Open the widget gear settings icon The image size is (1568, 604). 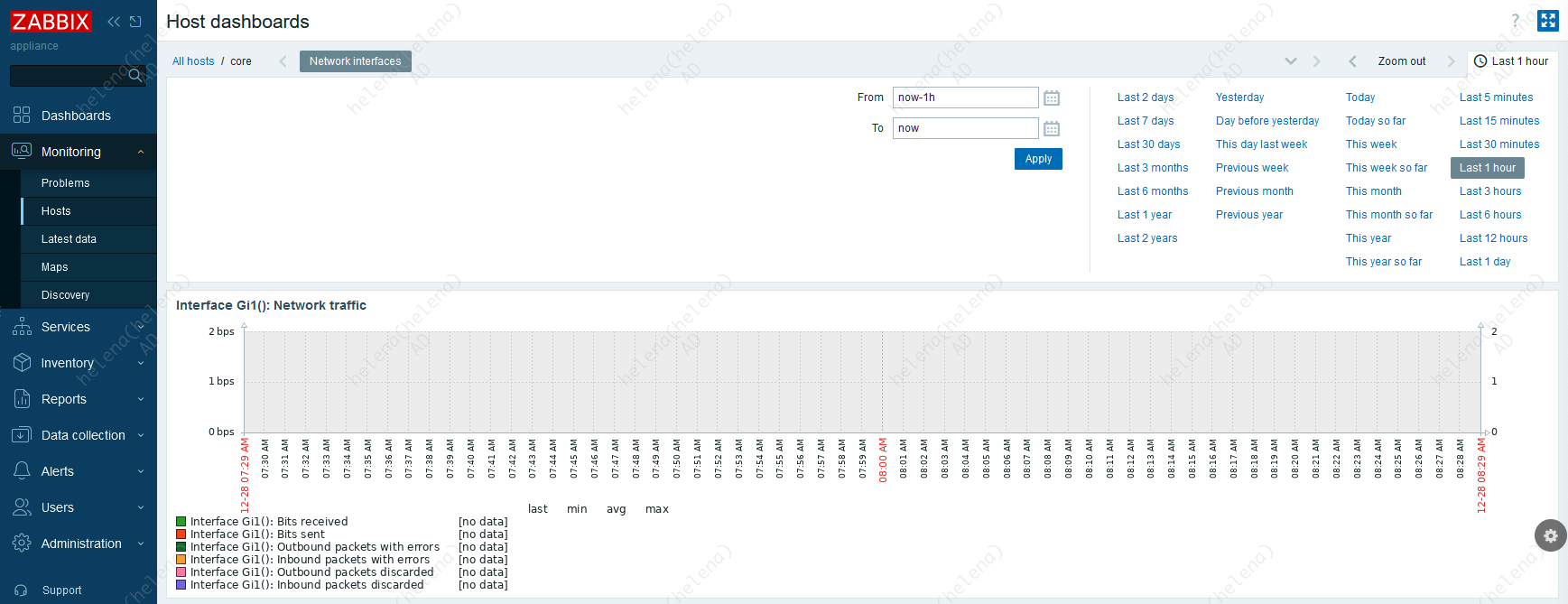click(x=1550, y=535)
